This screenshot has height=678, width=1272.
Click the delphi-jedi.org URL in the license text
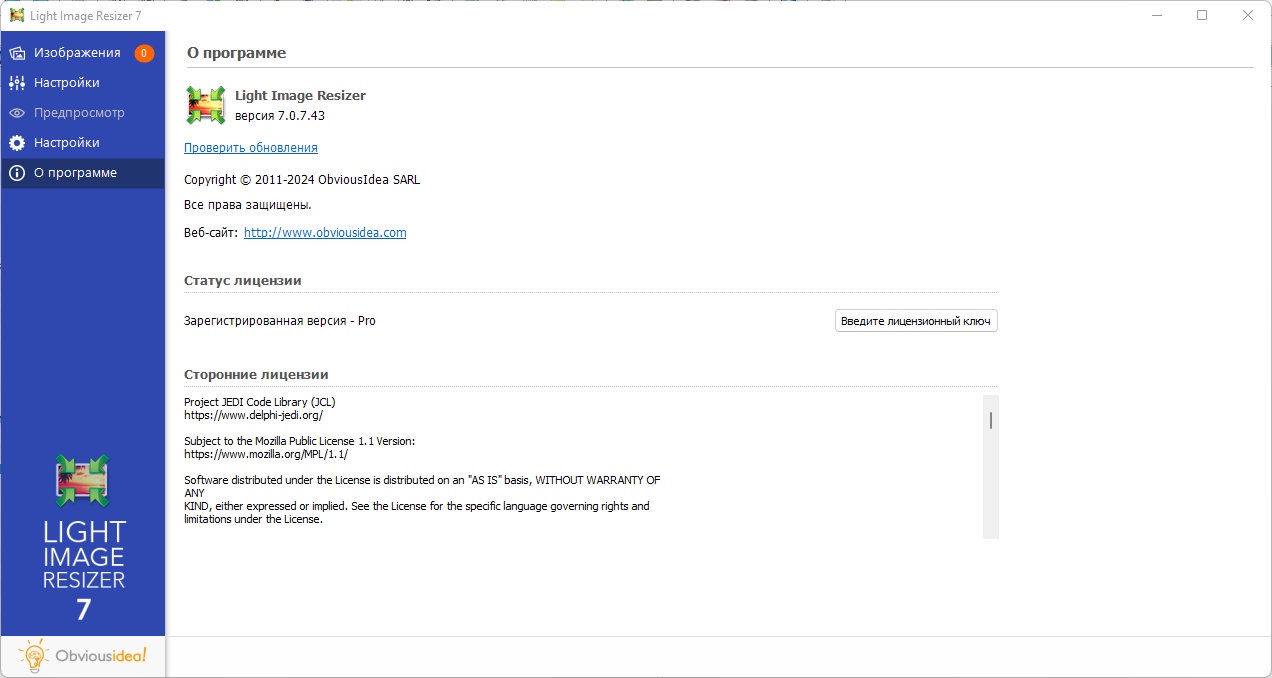point(253,415)
